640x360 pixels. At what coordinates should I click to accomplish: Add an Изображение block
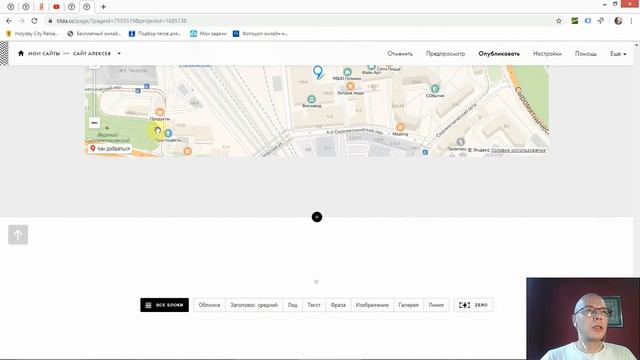(372, 305)
